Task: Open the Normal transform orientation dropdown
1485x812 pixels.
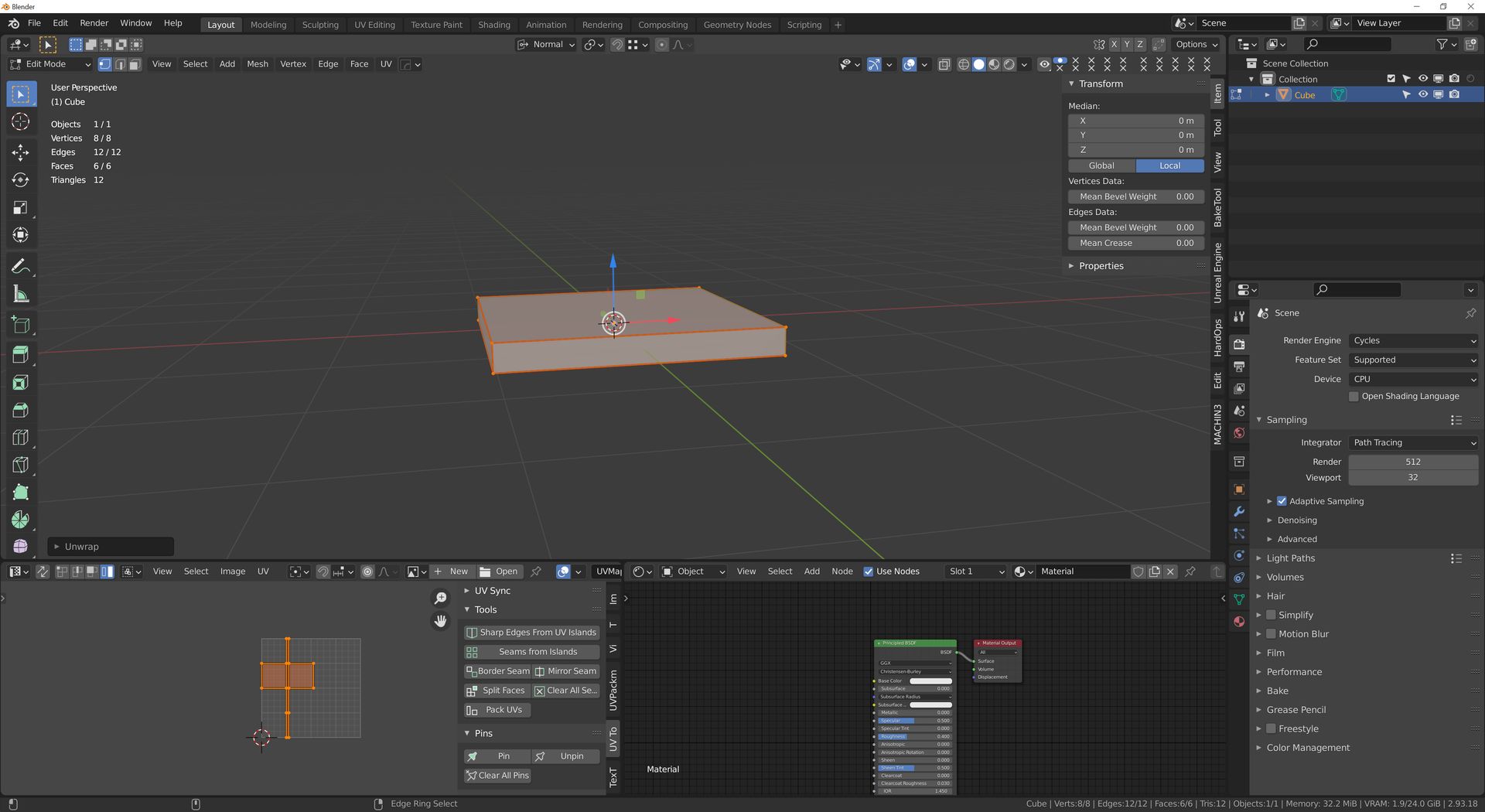Action: point(547,45)
